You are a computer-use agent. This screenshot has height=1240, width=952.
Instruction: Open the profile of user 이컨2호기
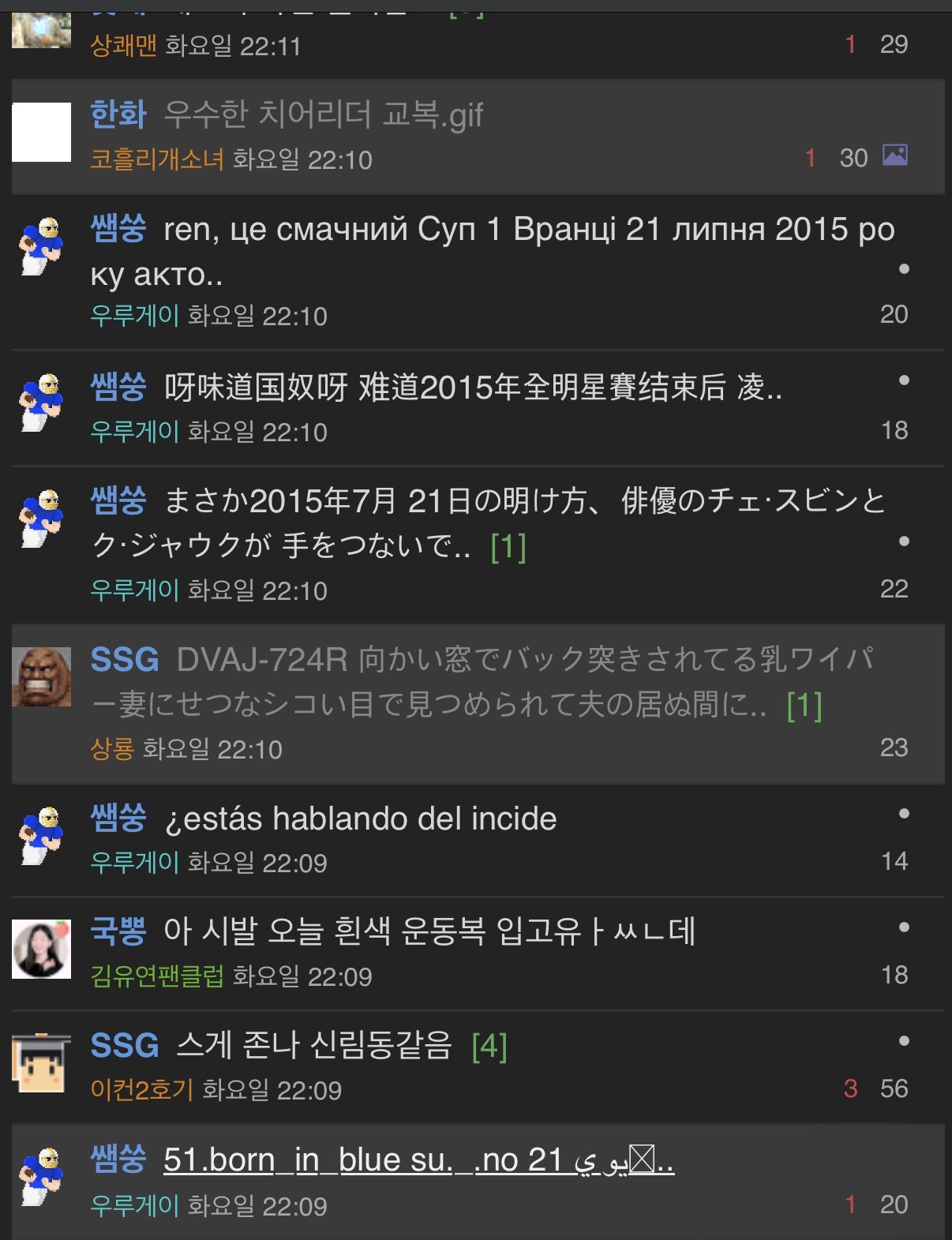tap(142, 1090)
